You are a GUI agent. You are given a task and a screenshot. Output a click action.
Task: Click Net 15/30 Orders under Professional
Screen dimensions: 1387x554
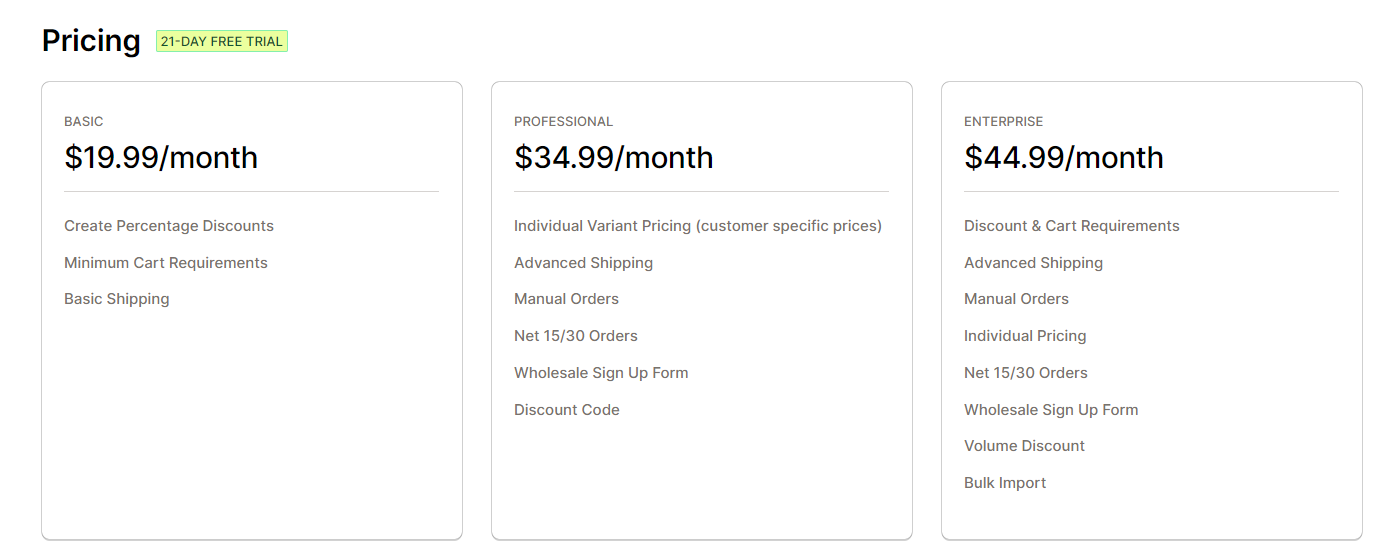point(576,336)
